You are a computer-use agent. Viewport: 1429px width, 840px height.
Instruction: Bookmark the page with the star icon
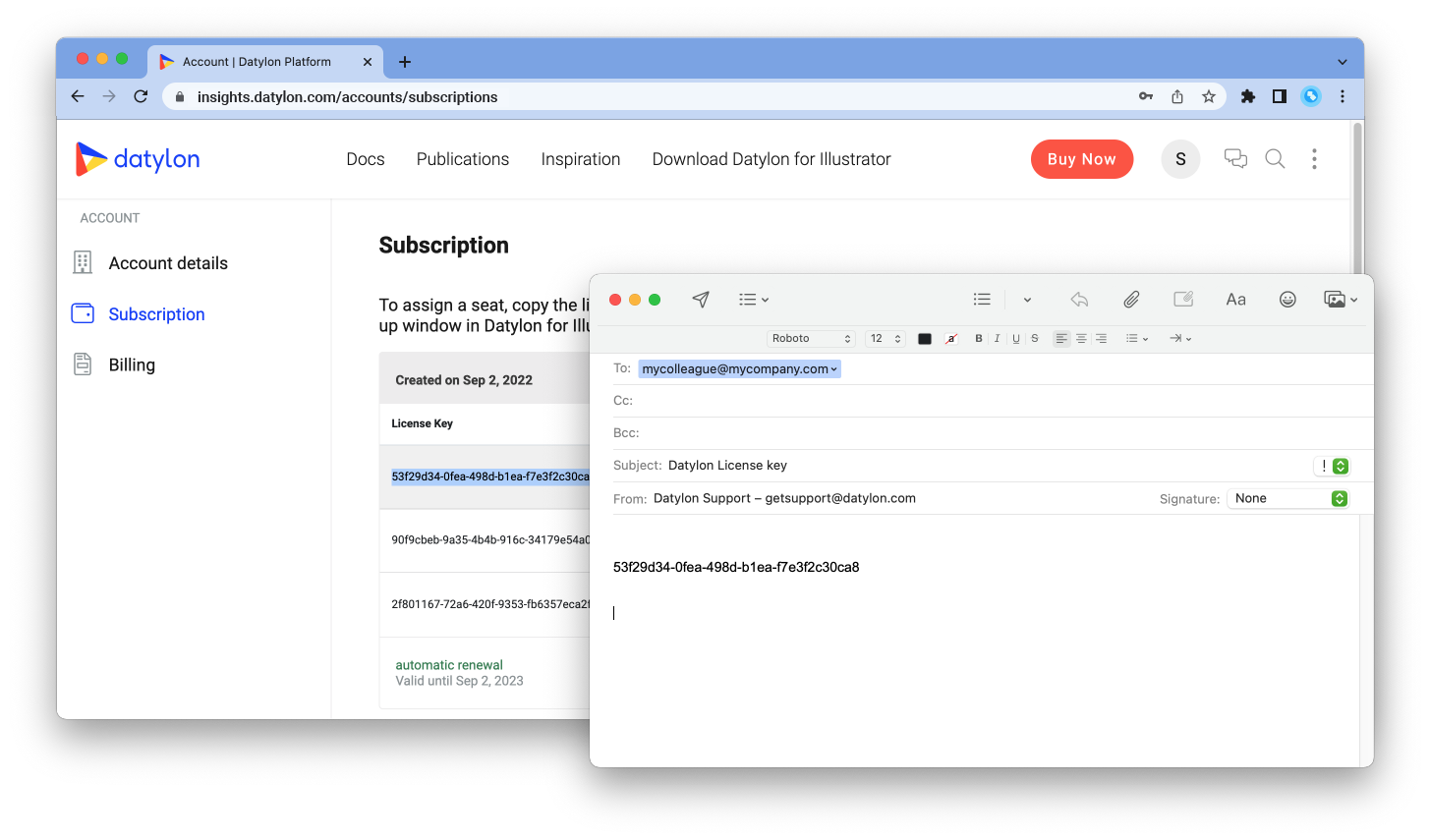tap(1209, 96)
